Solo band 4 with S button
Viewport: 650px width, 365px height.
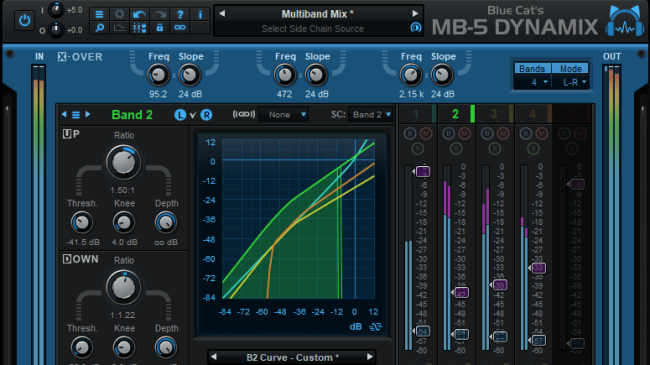(x=533, y=148)
